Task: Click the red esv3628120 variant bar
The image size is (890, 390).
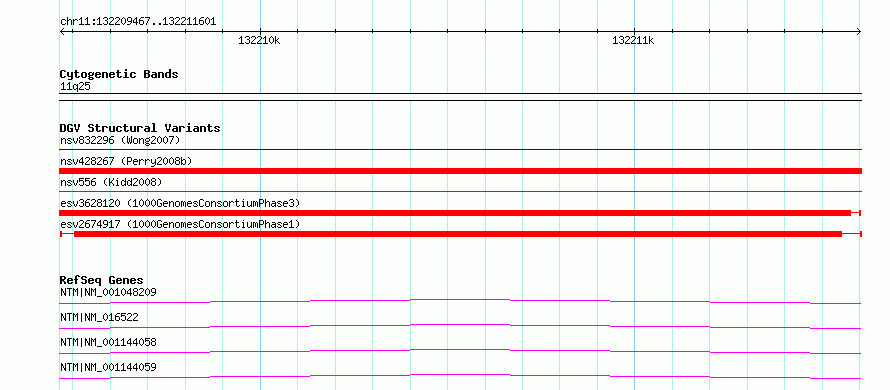Action: point(461,213)
